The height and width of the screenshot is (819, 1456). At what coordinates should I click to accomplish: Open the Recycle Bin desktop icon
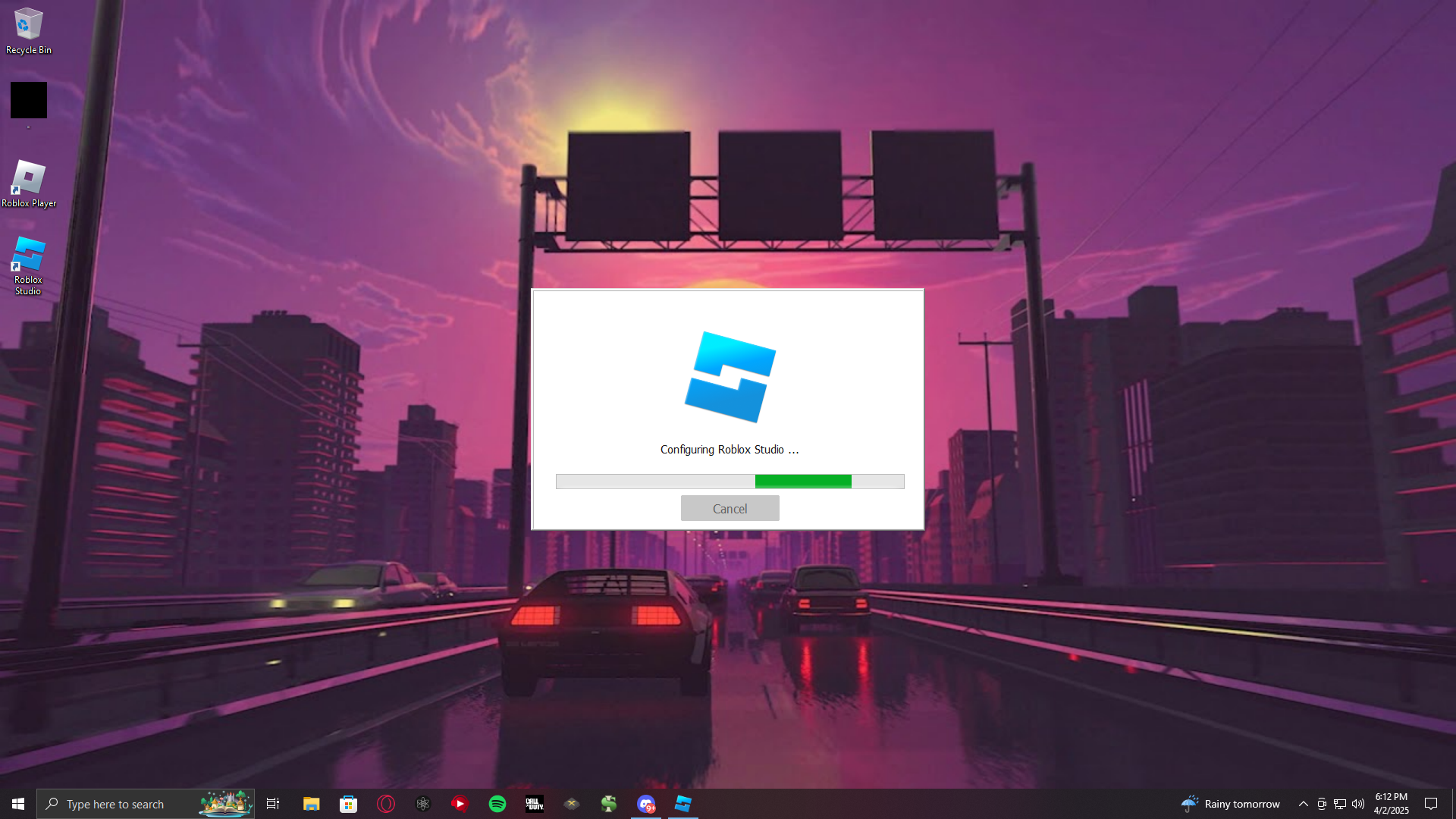(x=29, y=30)
